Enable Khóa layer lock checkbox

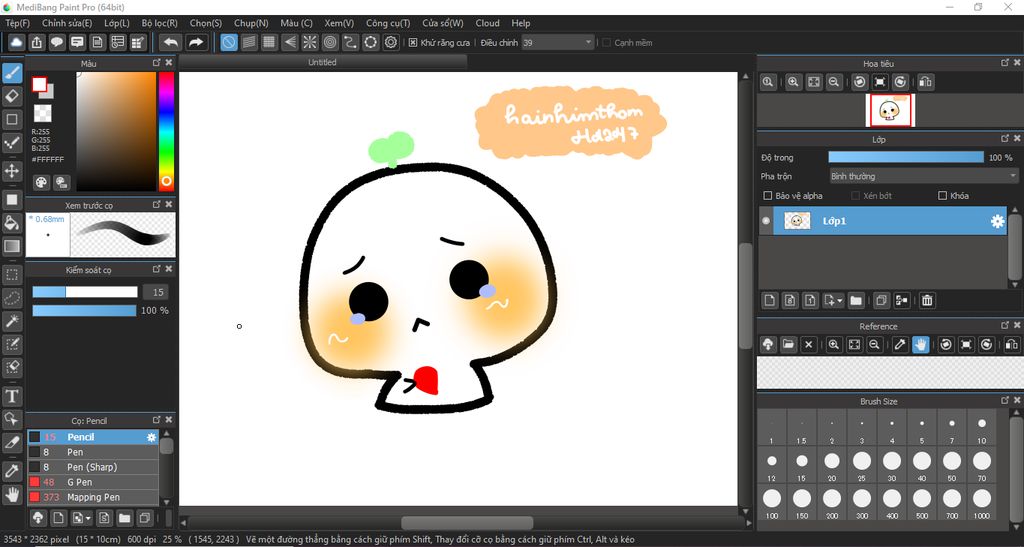coord(942,195)
